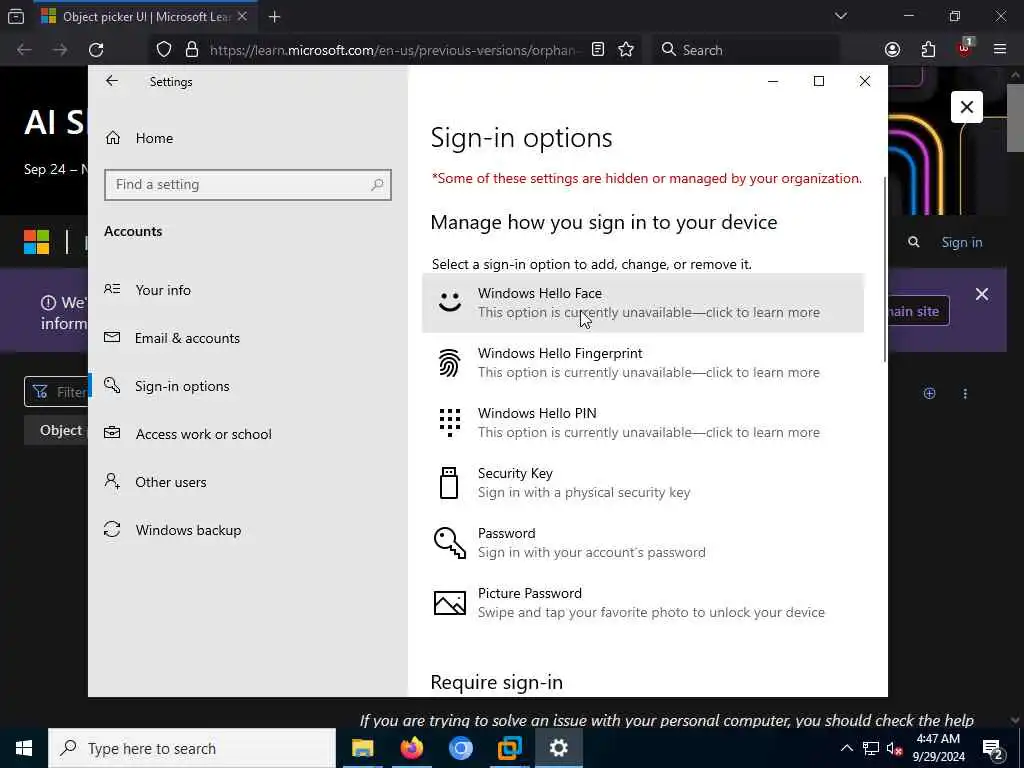This screenshot has width=1024, height=768.
Task: Open the list all tabs dropdown
Action: click(840, 16)
